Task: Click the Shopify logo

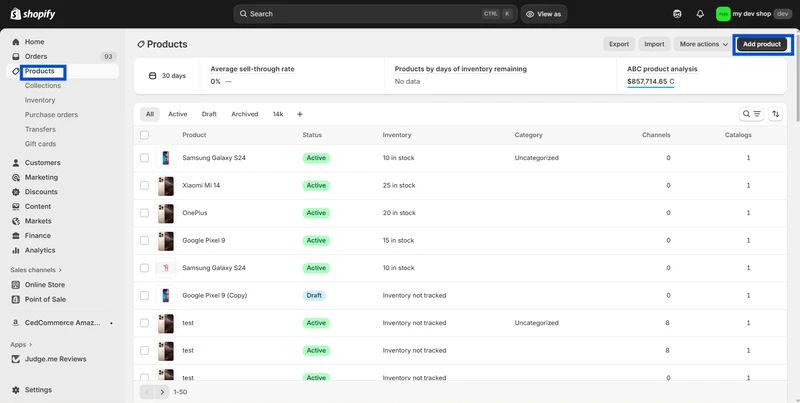Action: point(33,14)
